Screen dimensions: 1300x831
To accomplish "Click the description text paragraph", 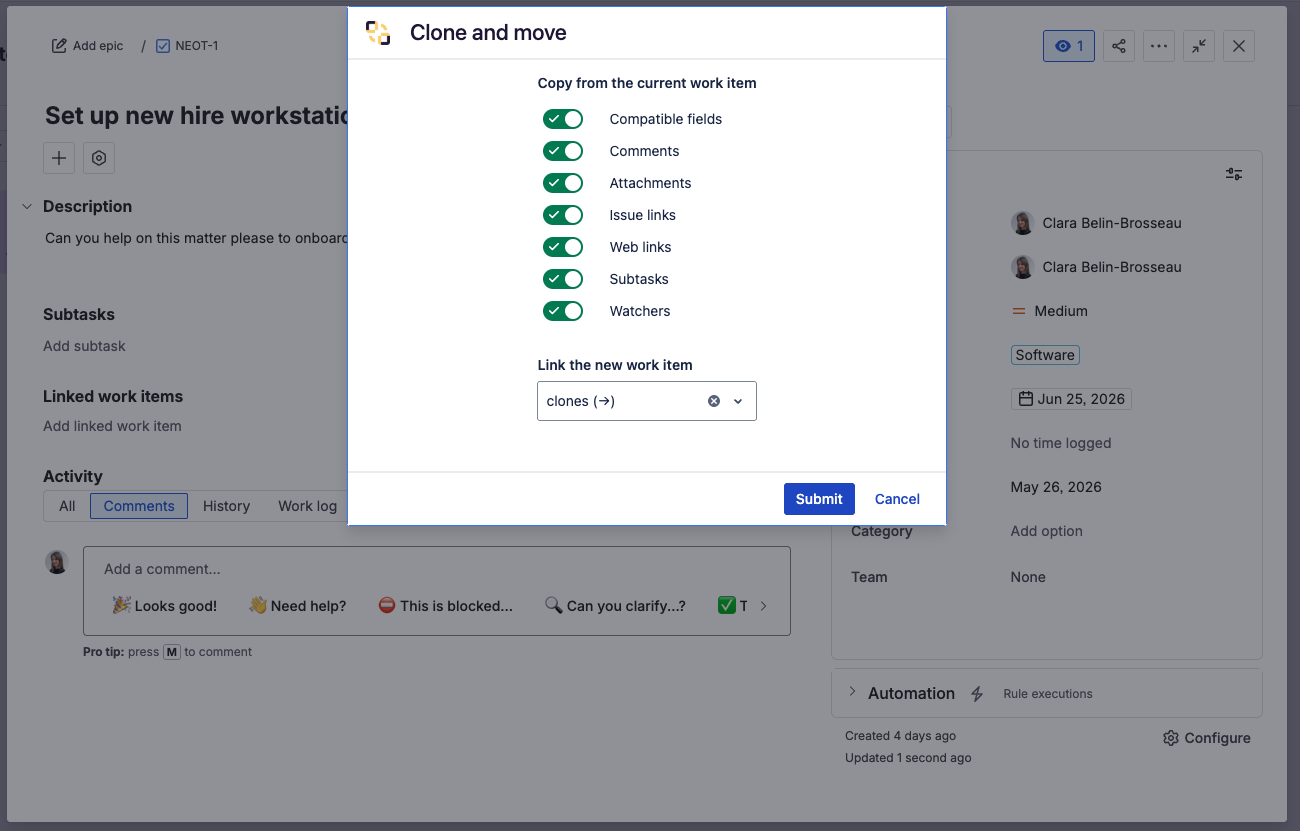I will tap(196, 238).
